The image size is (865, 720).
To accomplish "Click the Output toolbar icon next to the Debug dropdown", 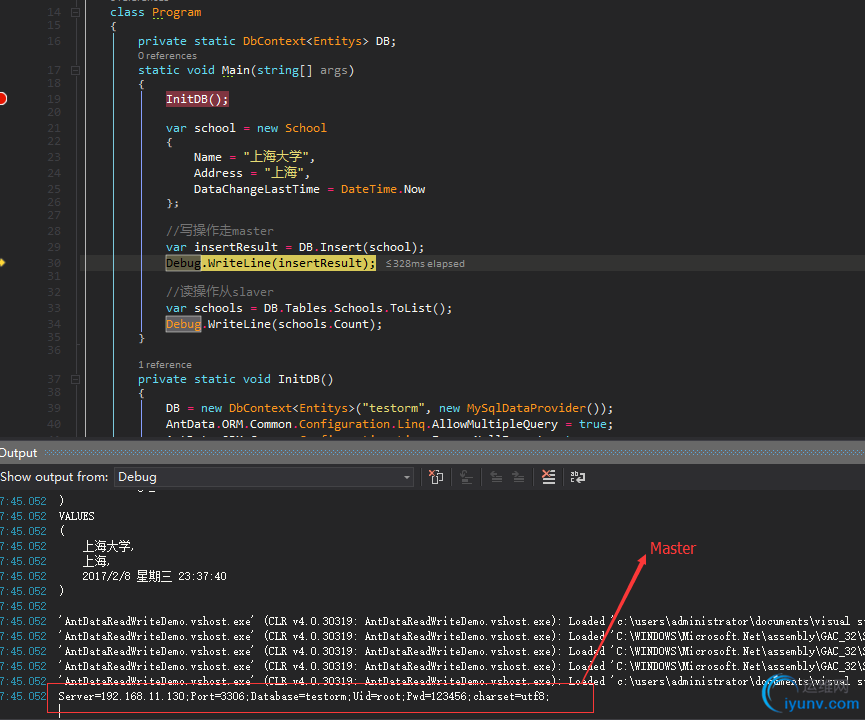I will click(436, 477).
